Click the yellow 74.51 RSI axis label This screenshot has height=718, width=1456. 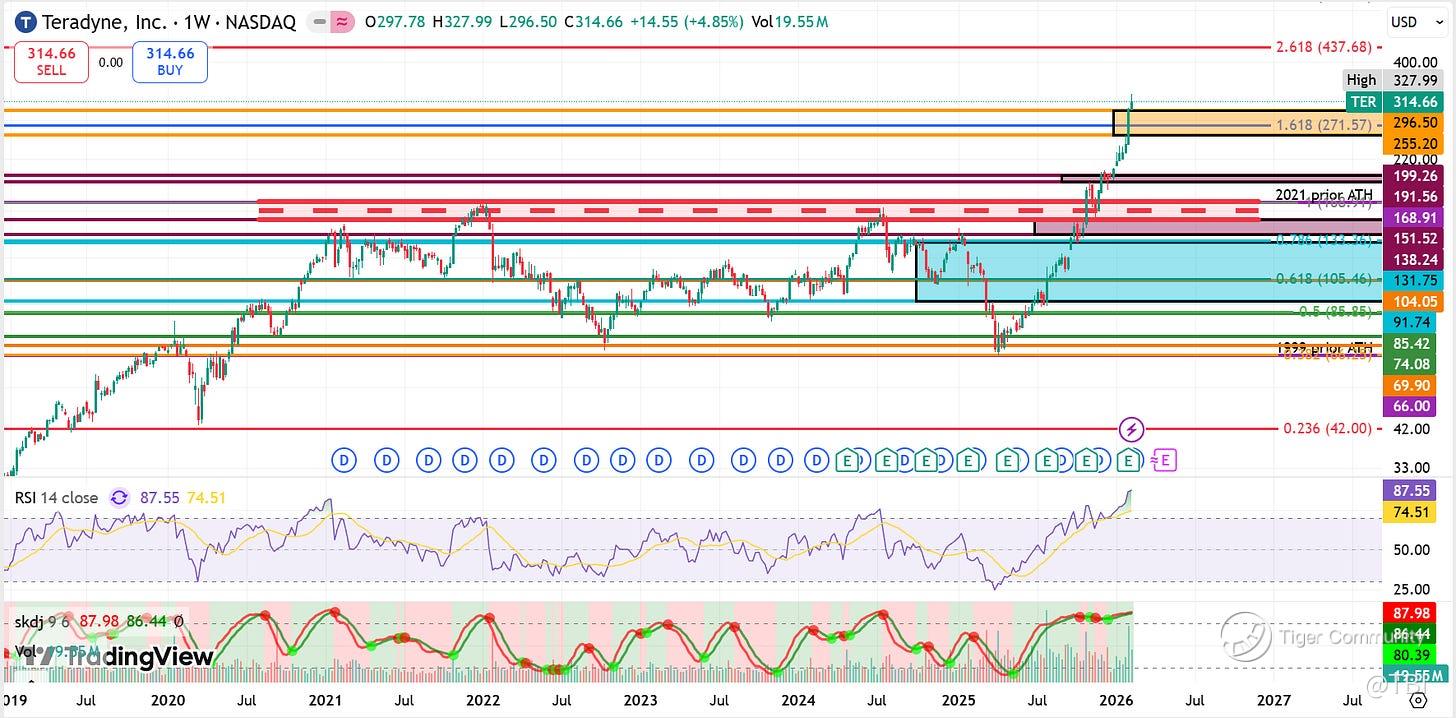[1412, 512]
